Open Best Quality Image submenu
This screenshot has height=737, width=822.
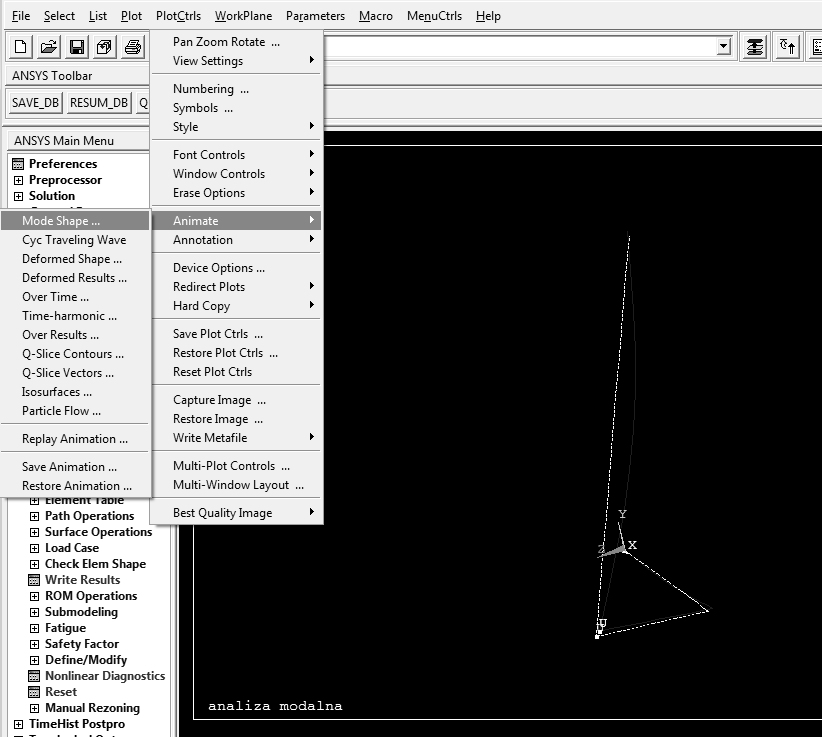pos(236,513)
